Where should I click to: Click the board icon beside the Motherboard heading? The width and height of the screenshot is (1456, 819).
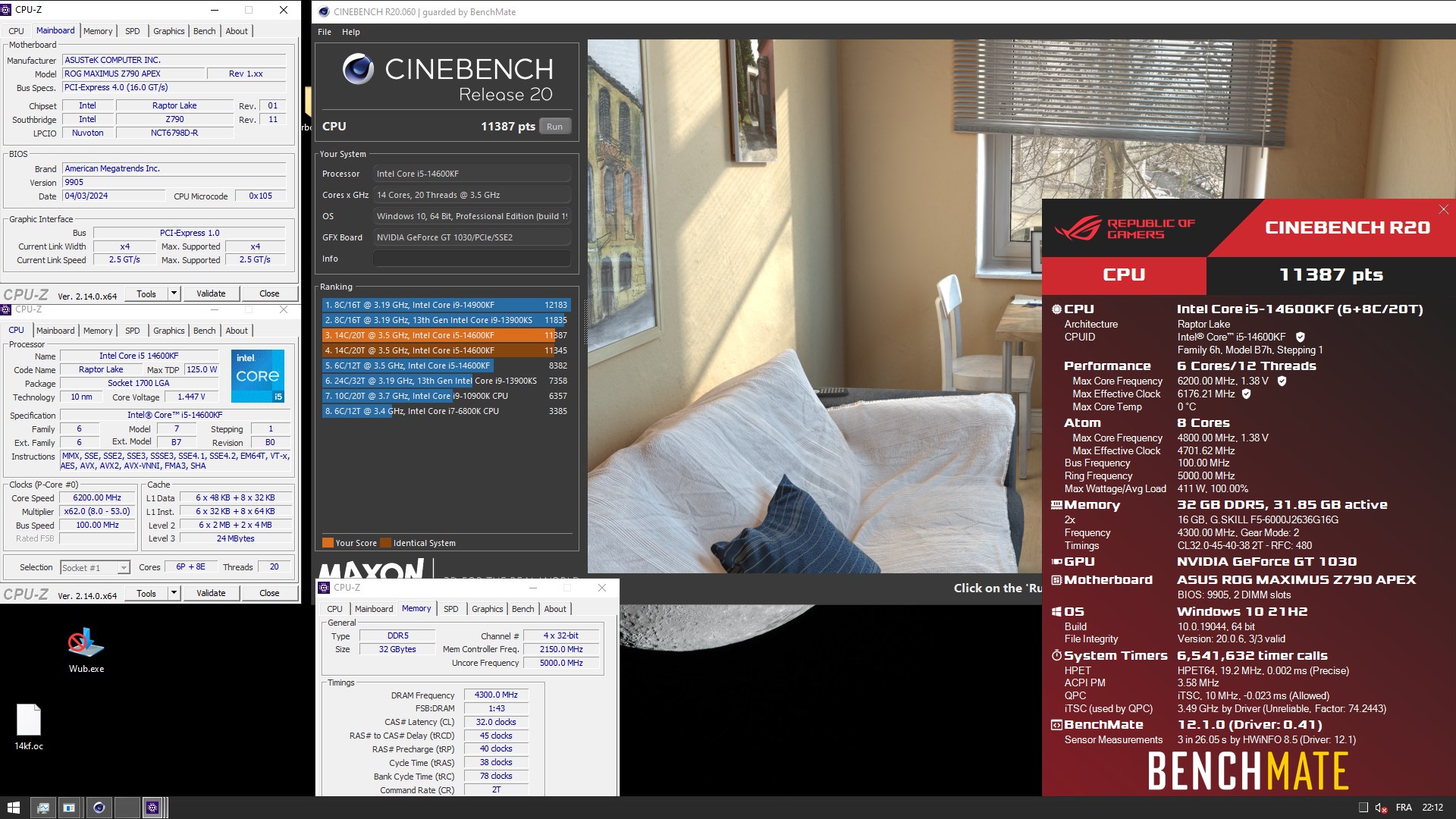coord(1056,580)
